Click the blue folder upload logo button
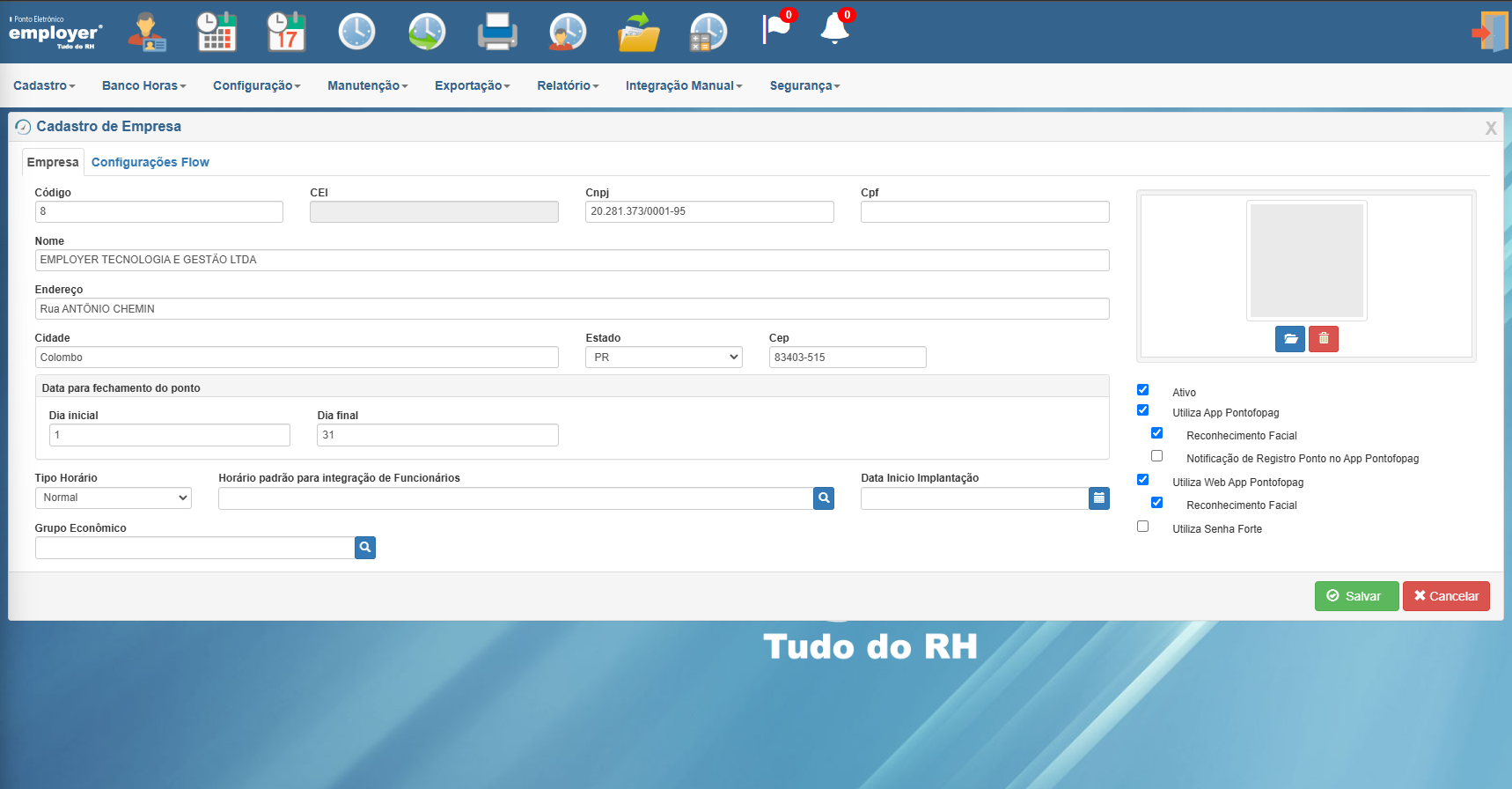The width and height of the screenshot is (1512, 789). pos(1290,339)
